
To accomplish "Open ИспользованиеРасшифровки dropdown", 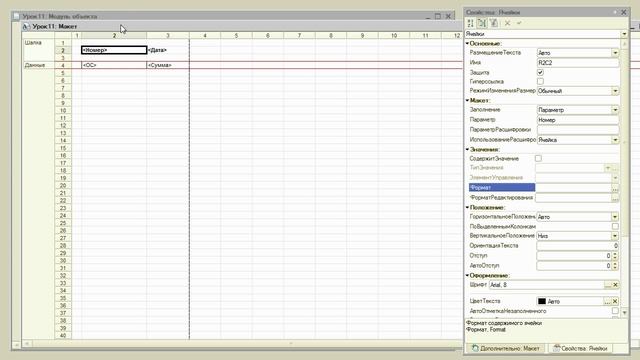I will (x=615, y=140).
